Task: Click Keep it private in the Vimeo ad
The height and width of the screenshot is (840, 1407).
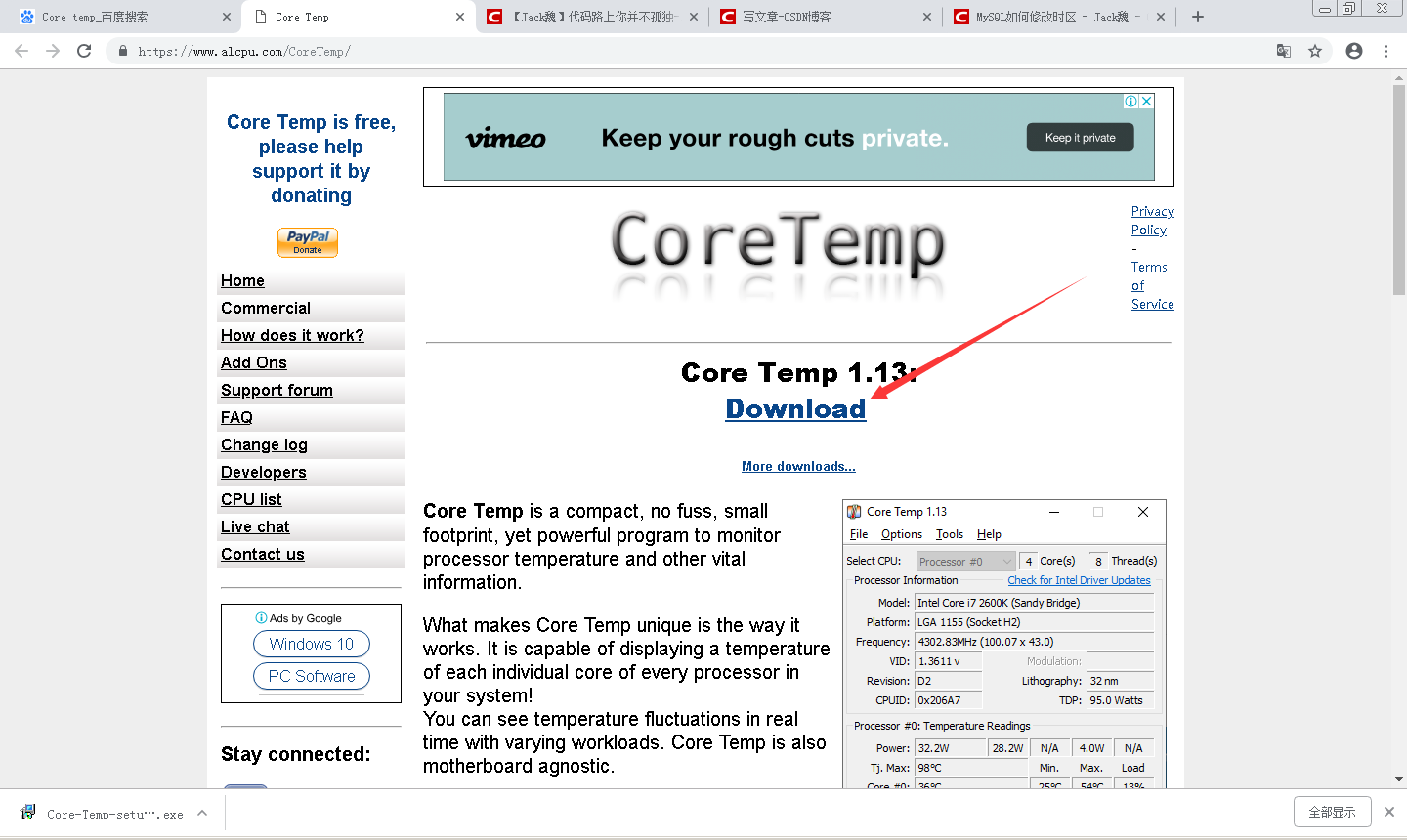Action: click(1080, 137)
